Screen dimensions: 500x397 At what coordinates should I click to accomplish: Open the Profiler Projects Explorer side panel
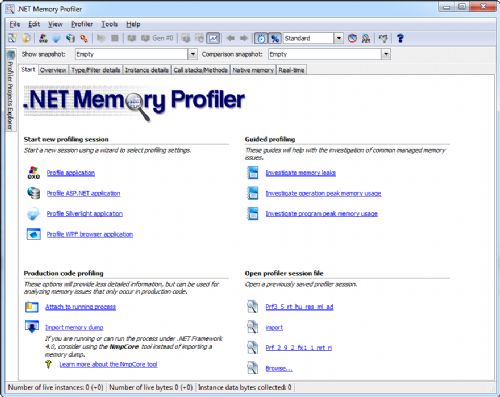coord(10,91)
